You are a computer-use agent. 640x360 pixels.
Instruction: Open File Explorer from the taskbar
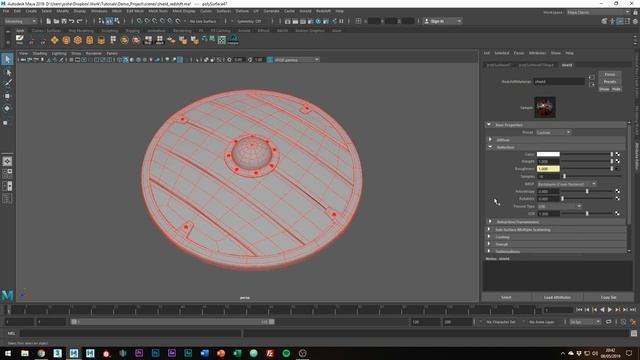(x=25, y=353)
